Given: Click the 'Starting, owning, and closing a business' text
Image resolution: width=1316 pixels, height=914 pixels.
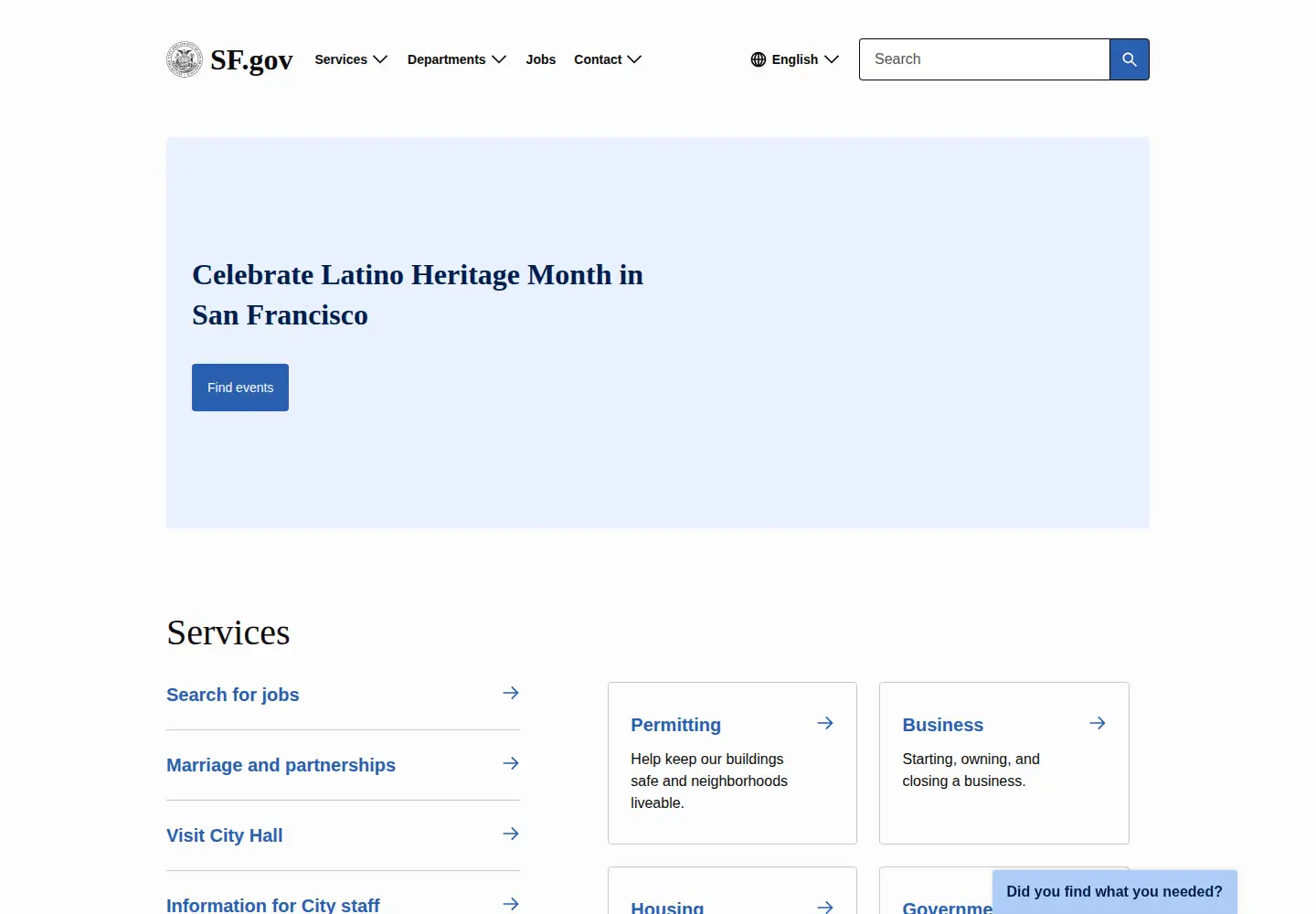Looking at the screenshot, I should click(x=971, y=770).
